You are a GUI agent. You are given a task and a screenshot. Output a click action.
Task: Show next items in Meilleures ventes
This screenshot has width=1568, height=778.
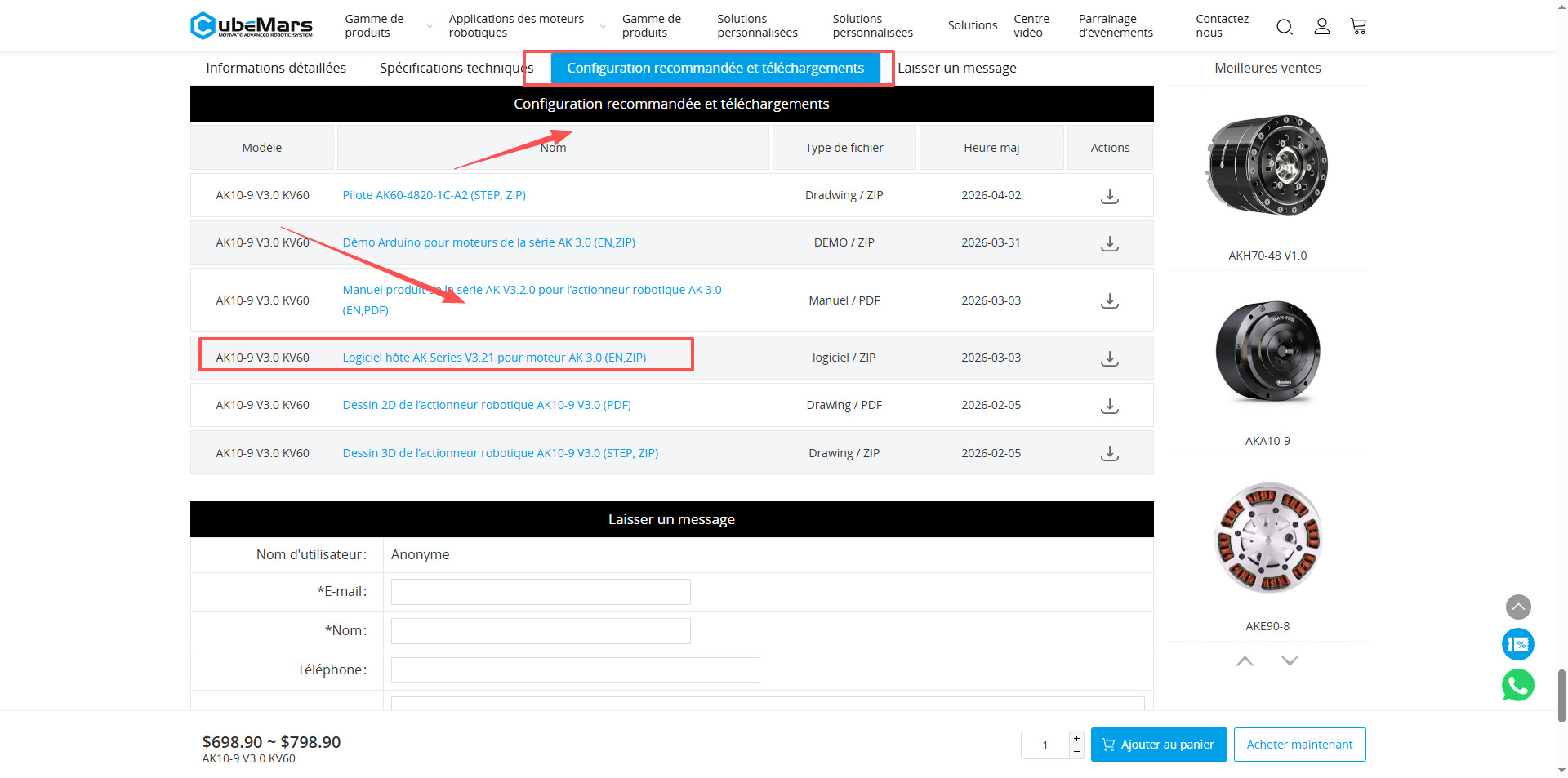1290,660
